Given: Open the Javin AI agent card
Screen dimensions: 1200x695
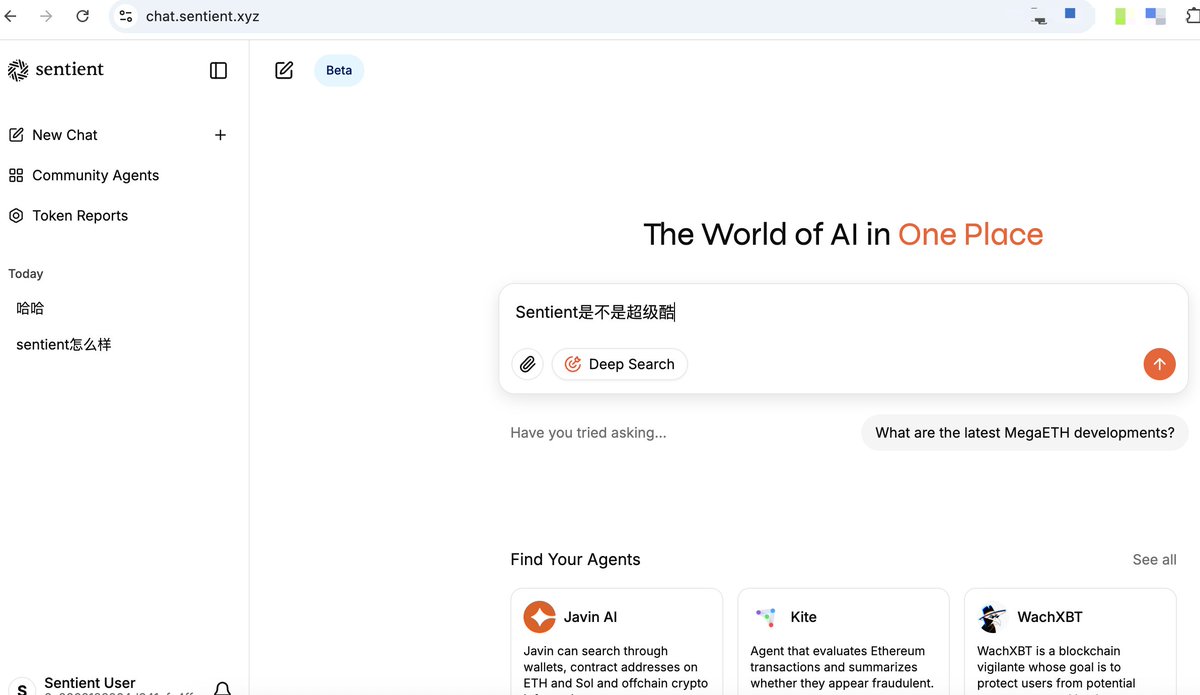Looking at the screenshot, I should pyautogui.click(x=616, y=641).
